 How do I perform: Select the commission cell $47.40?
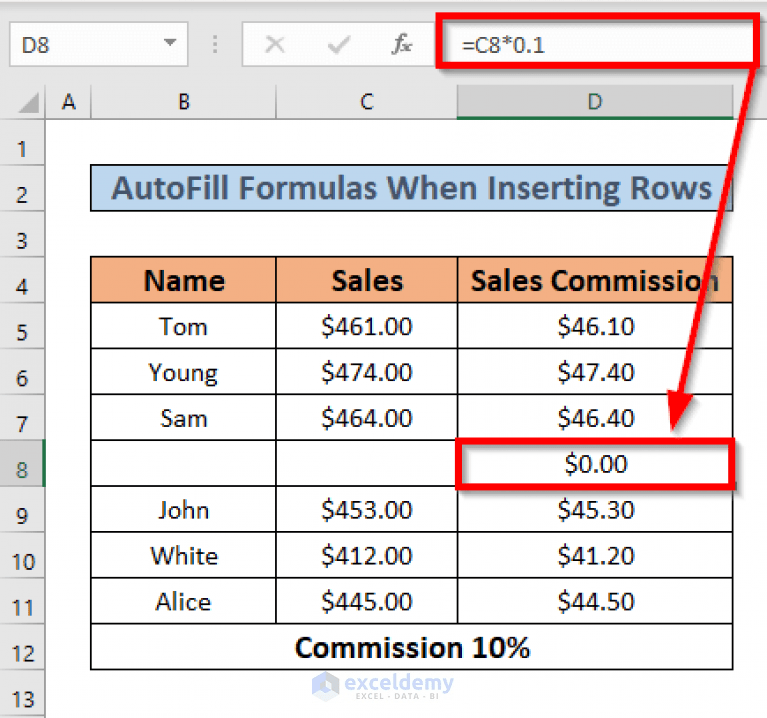595,371
